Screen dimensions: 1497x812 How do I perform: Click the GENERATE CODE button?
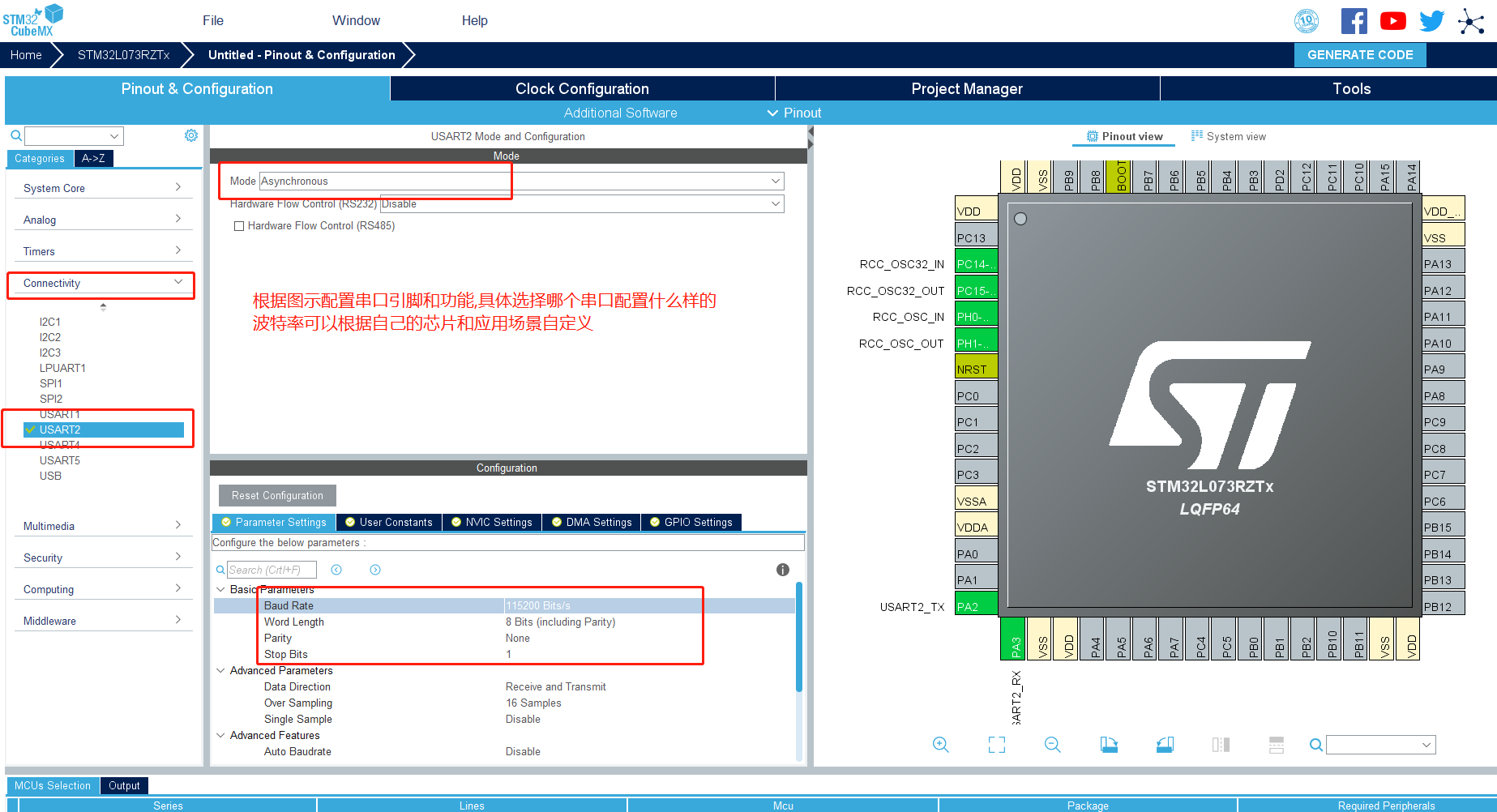coord(1359,54)
